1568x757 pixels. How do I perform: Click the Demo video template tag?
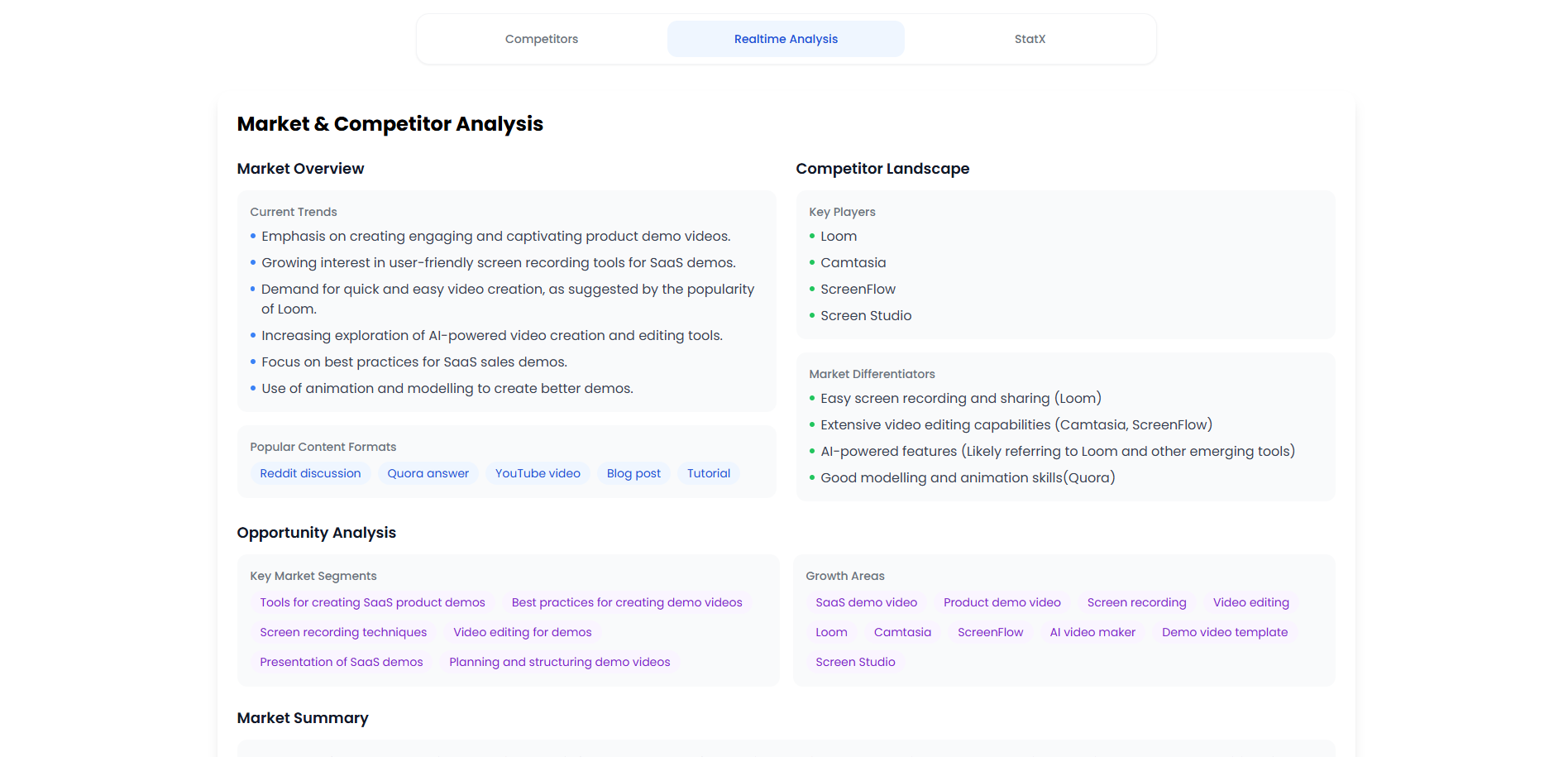(x=1225, y=632)
